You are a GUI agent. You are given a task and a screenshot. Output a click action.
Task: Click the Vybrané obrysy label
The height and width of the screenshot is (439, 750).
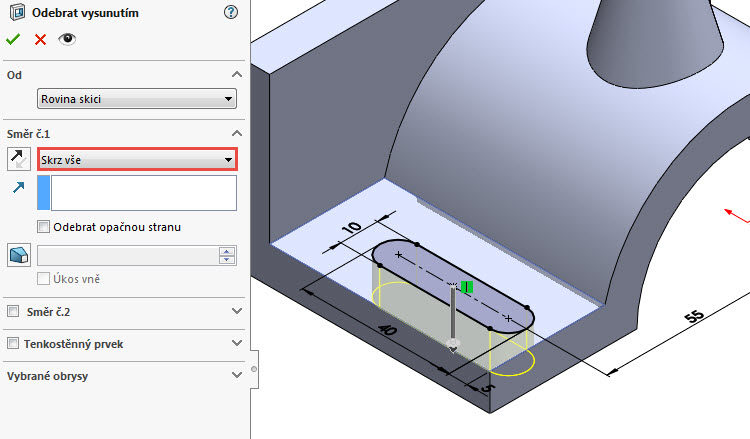(x=47, y=376)
